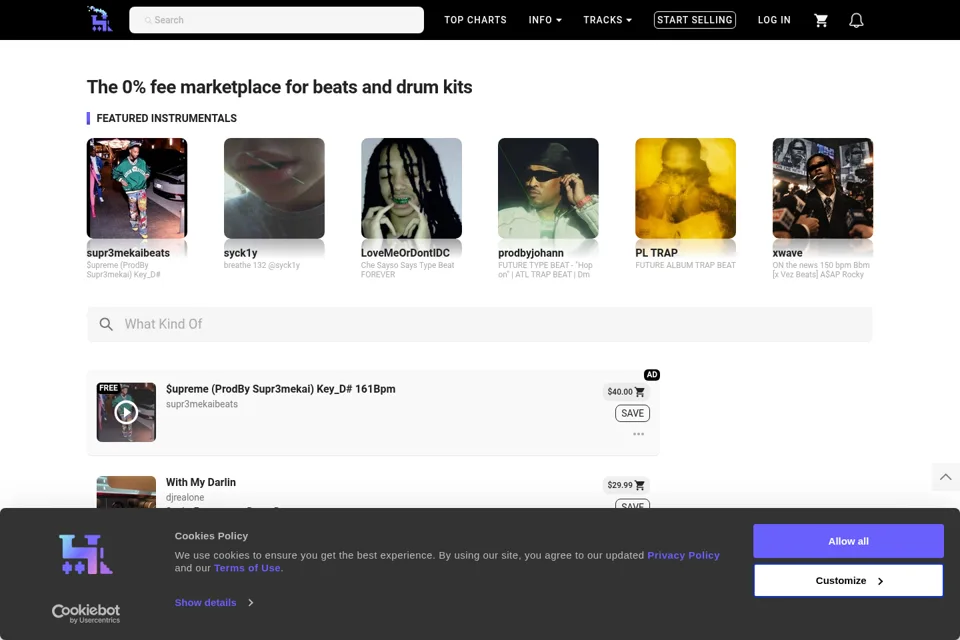Click Allow all cookies button
The height and width of the screenshot is (640, 960).
click(x=848, y=541)
